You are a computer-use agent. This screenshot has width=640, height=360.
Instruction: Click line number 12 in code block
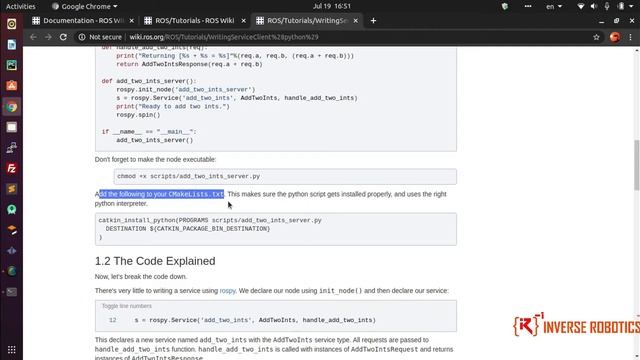click(113, 320)
